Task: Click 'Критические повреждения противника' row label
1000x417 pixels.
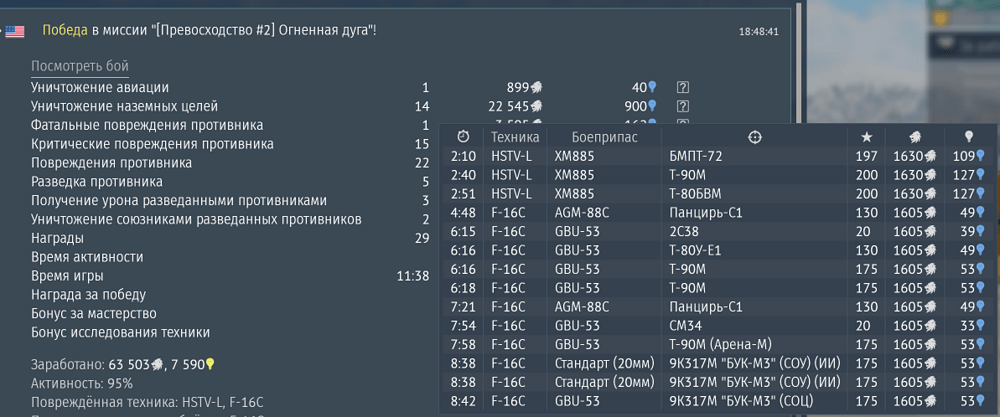Action: pyautogui.click(x=152, y=144)
